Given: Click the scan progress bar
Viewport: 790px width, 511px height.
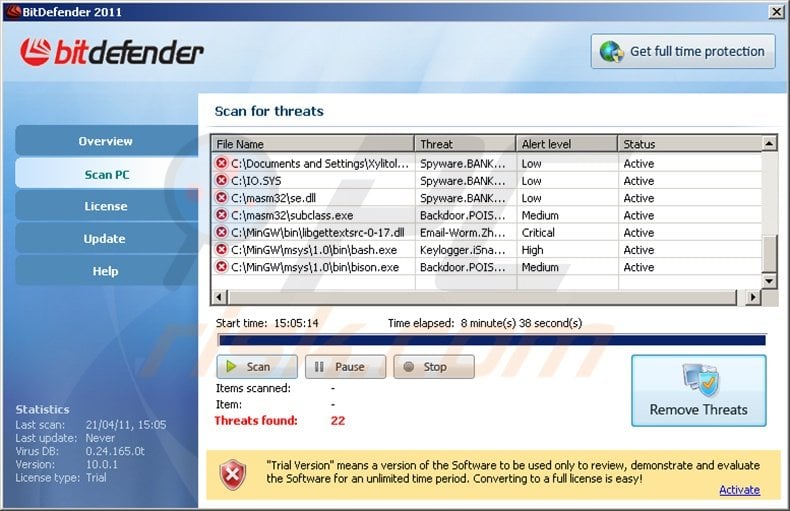Looking at the screenshot, I should pyautogui.click(x=491, y=340).
